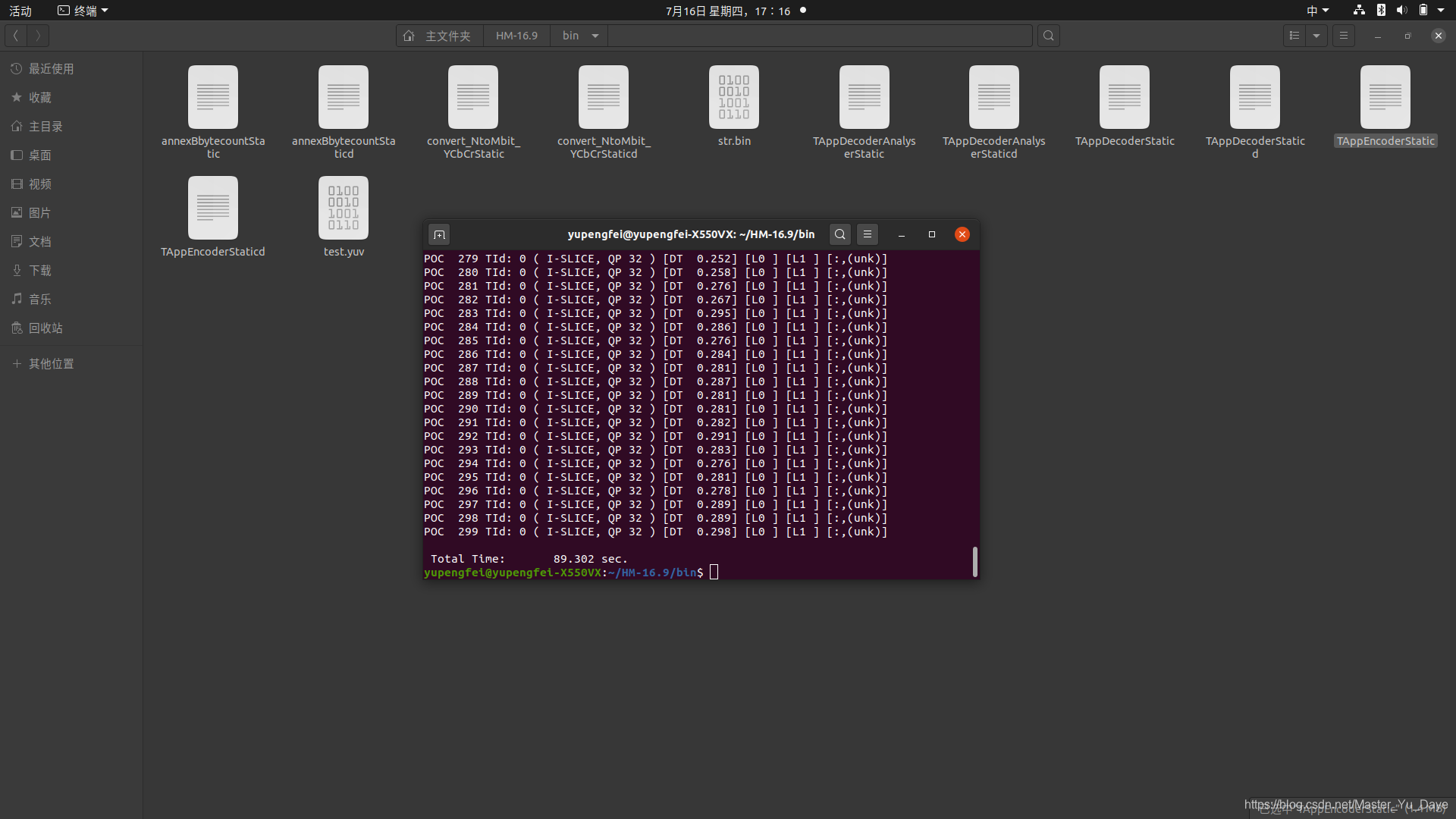Click the Total Time 89.302 sec line
The width and height of the screenshot is (1456, 819).
pos(529,559)
